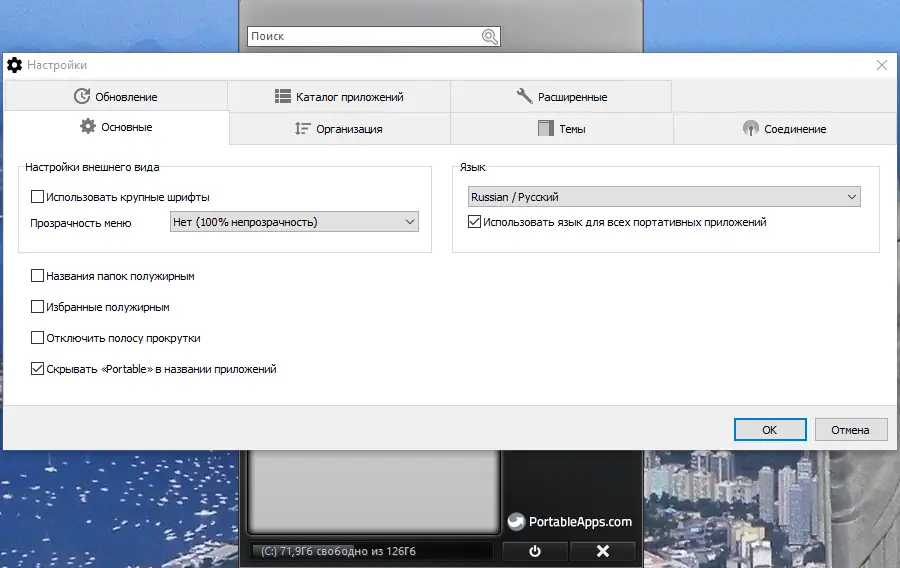Switch to the Организация tab
900x568 pixels.
click(x=339, y=129)
